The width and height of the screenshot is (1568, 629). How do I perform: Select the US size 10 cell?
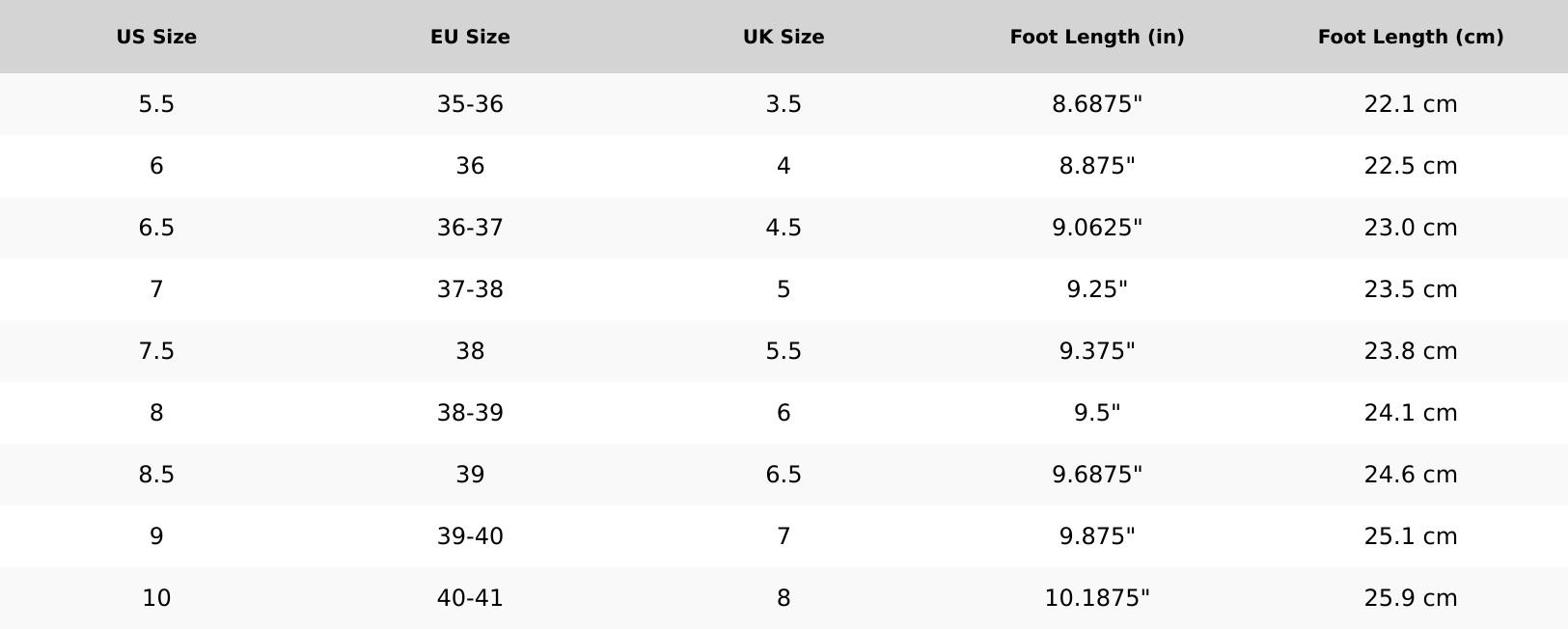[156, 598]
